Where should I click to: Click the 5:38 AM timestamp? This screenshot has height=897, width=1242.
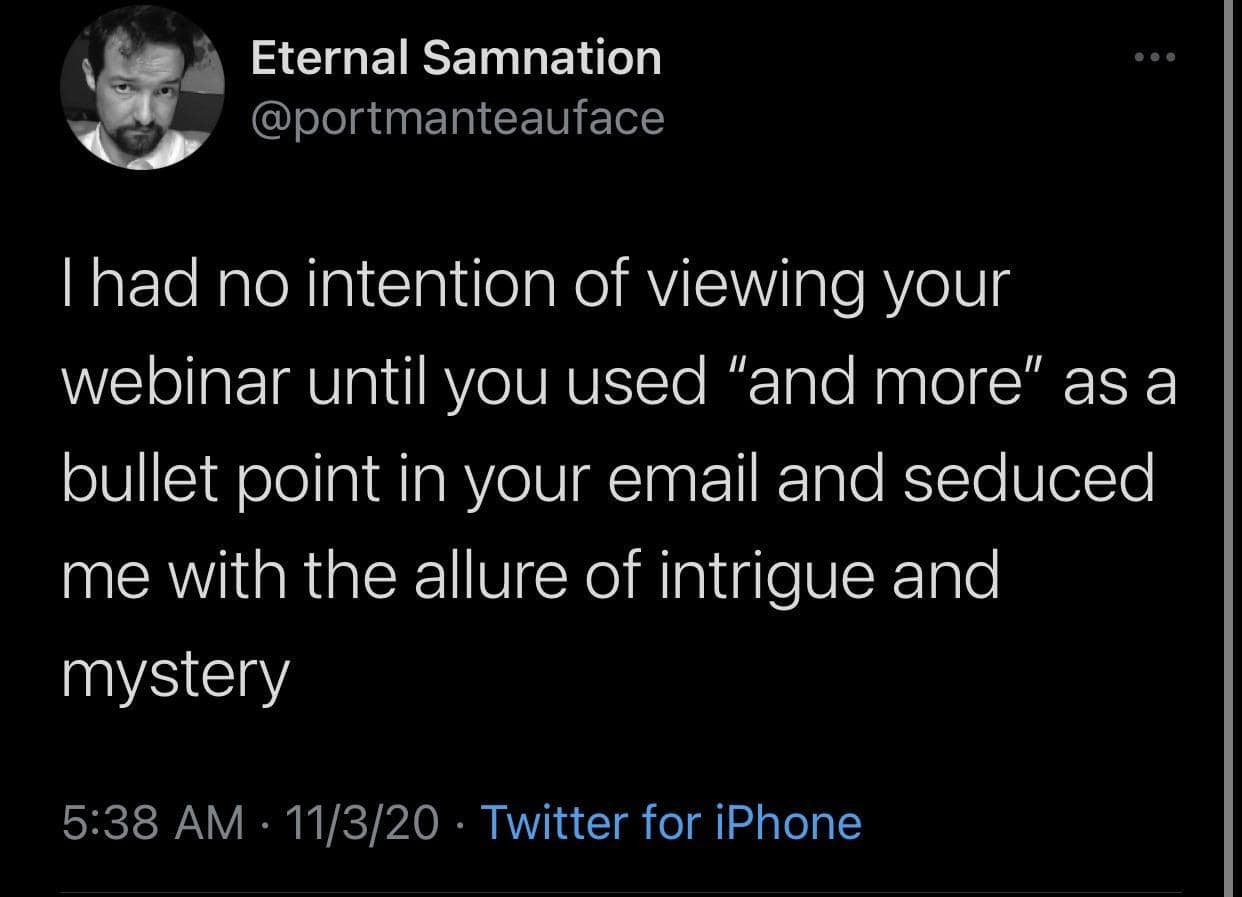153,822
